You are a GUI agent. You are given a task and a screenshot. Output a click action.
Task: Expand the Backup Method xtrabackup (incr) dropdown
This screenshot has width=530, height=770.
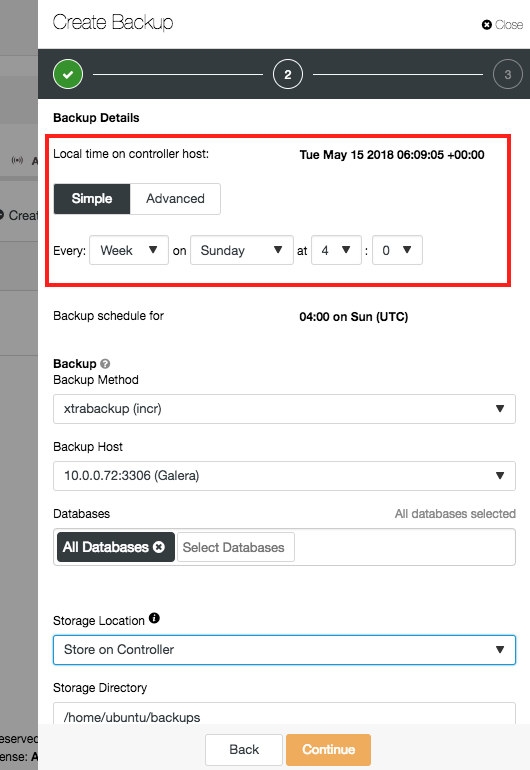click(x=284, y=409)
